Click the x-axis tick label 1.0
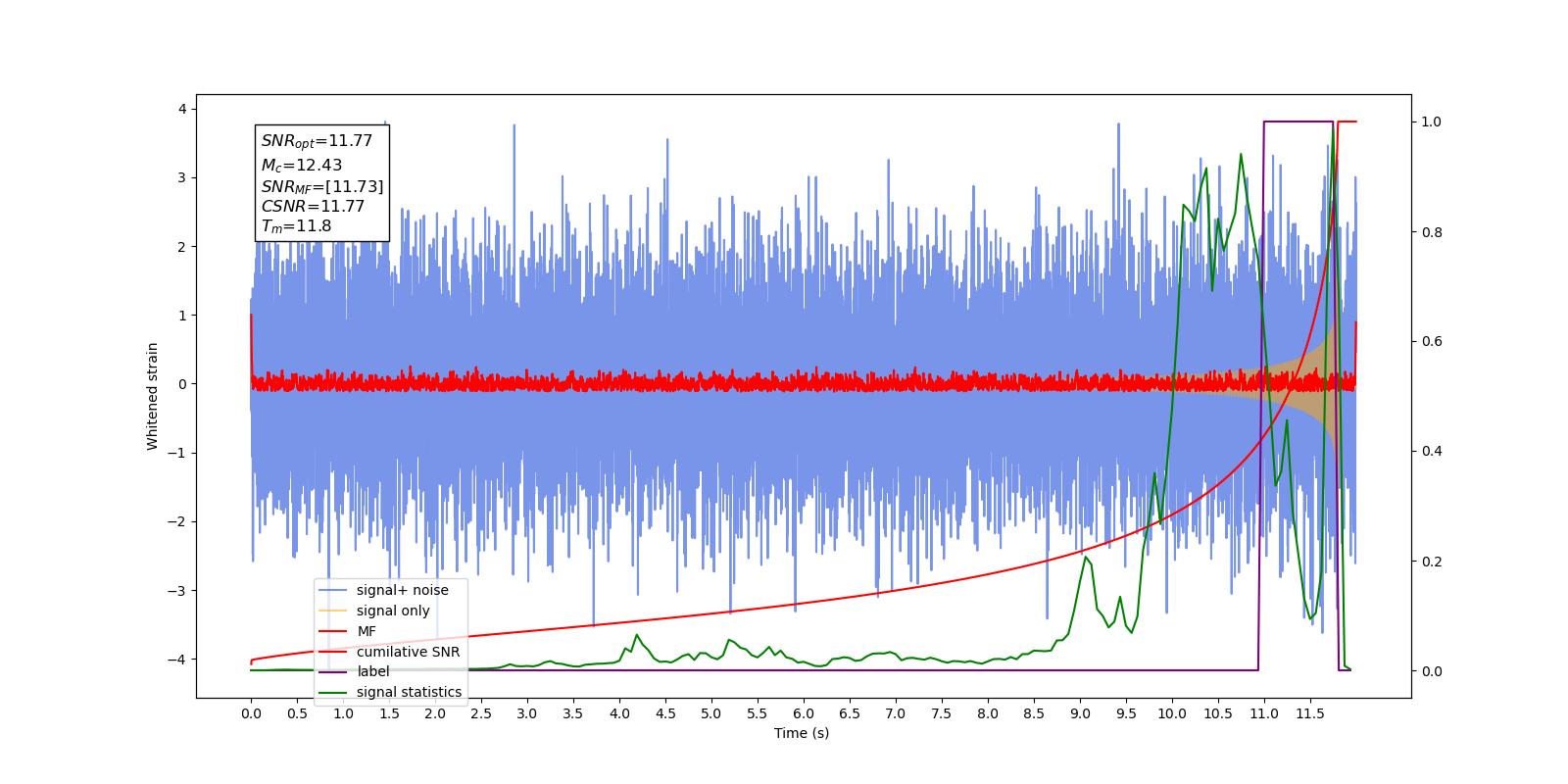 coord(343,713)
